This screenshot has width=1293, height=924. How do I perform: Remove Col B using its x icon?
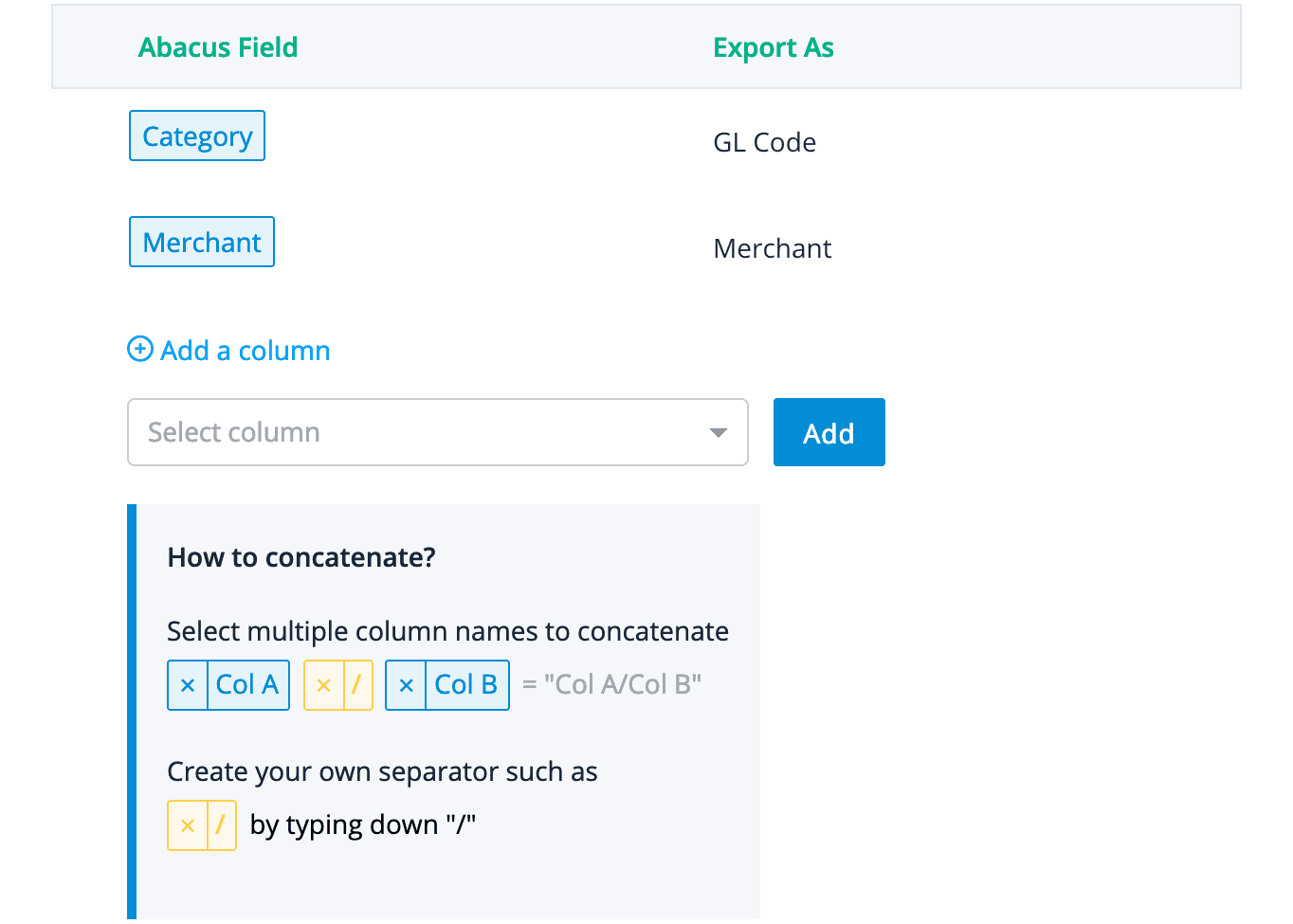(x=406, y=685)
